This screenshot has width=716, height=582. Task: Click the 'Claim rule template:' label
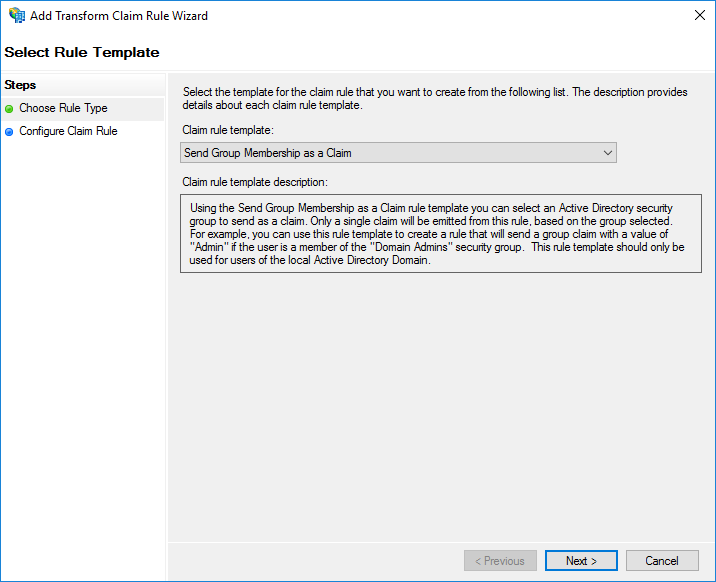(228, 130)
